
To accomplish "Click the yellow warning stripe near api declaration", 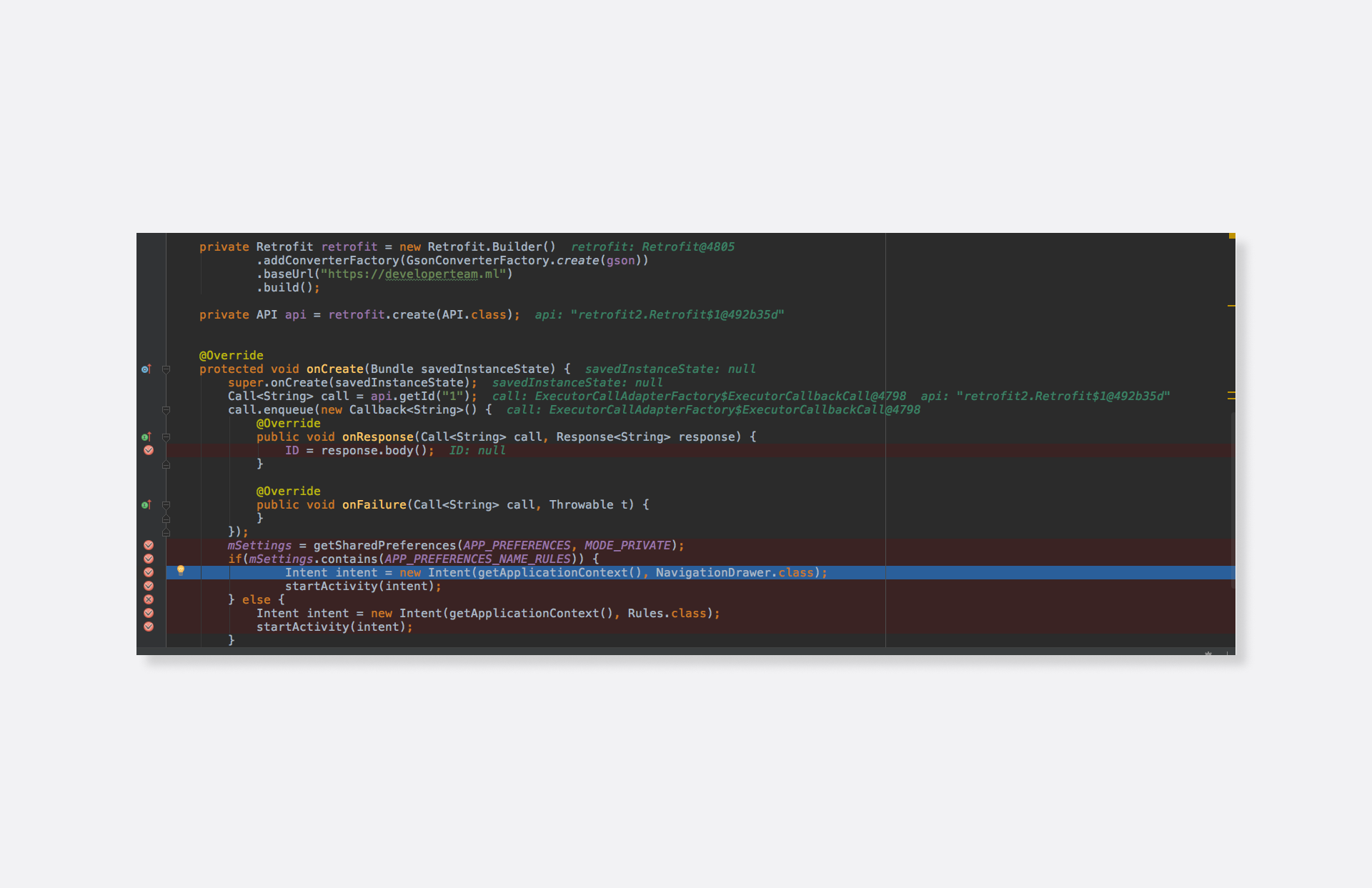I will (1231, 306).
